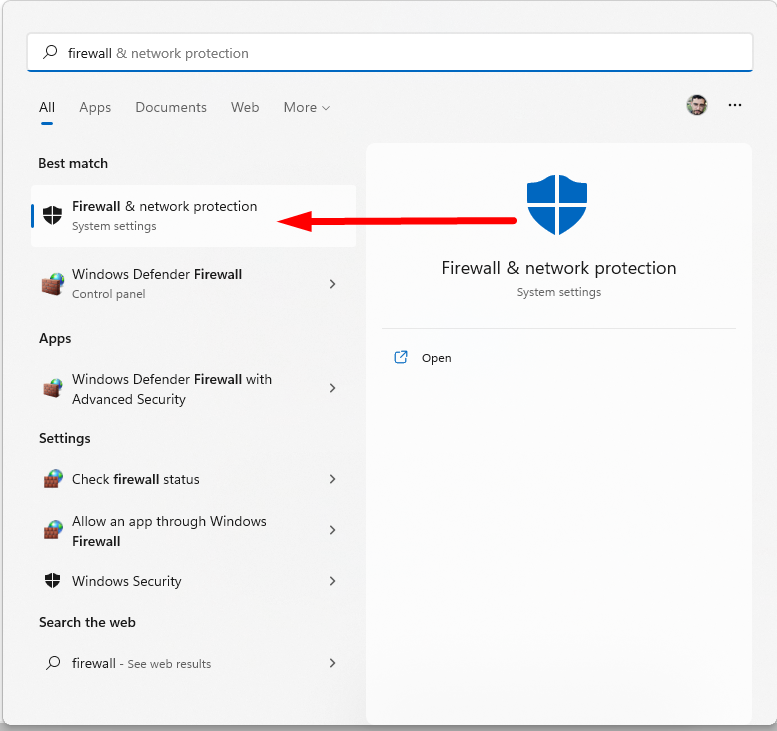Expand Advanced Security result chevron

pyautogui.click(x=333, y=388)
